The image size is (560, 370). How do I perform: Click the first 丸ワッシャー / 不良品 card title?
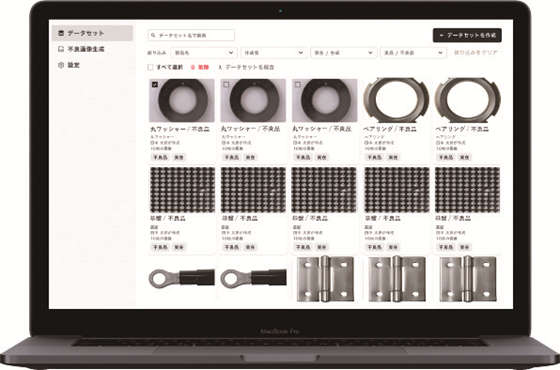click(180, 129)
